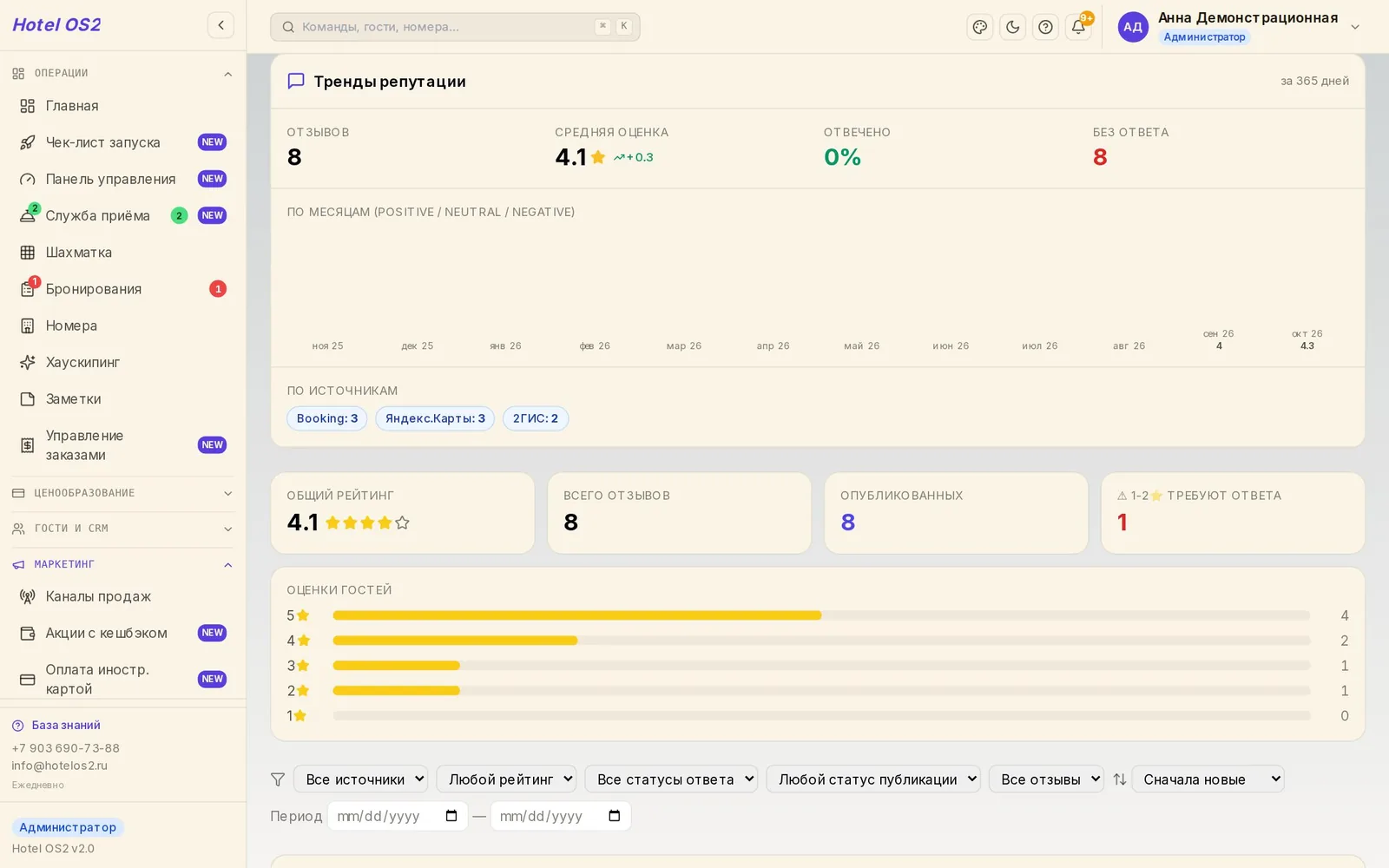The height and width of the screenshot is (868, 1389).
Task: Collapse the sidebar with the chevron button
Action: 221,25
